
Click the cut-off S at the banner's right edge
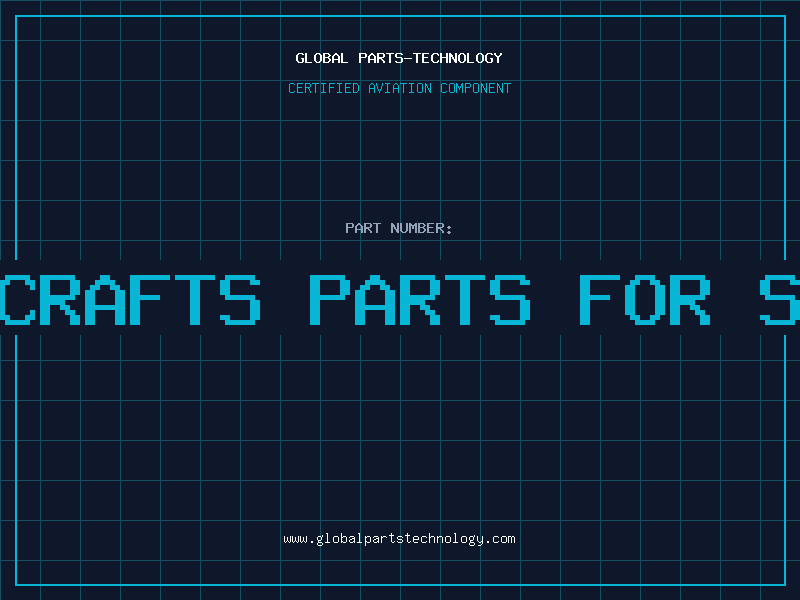(x=780, y=299)
